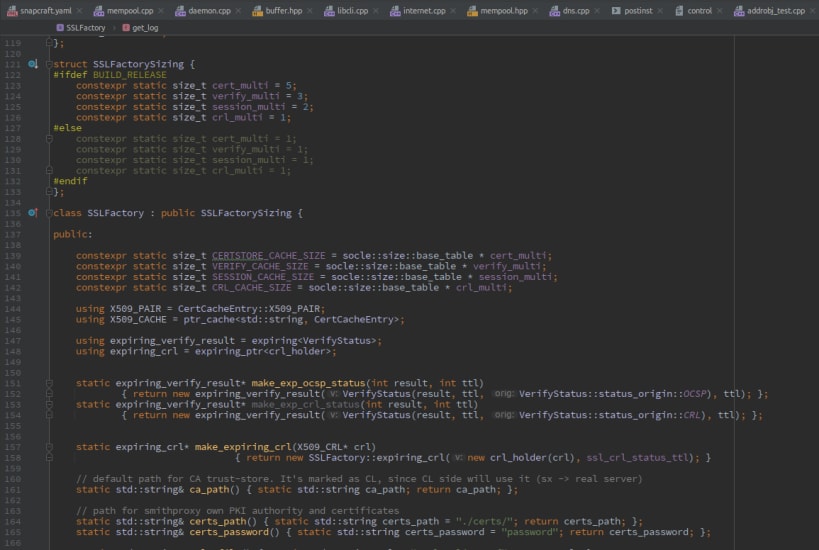Open the addrobj_test.cpp tab

coord(776,10)
